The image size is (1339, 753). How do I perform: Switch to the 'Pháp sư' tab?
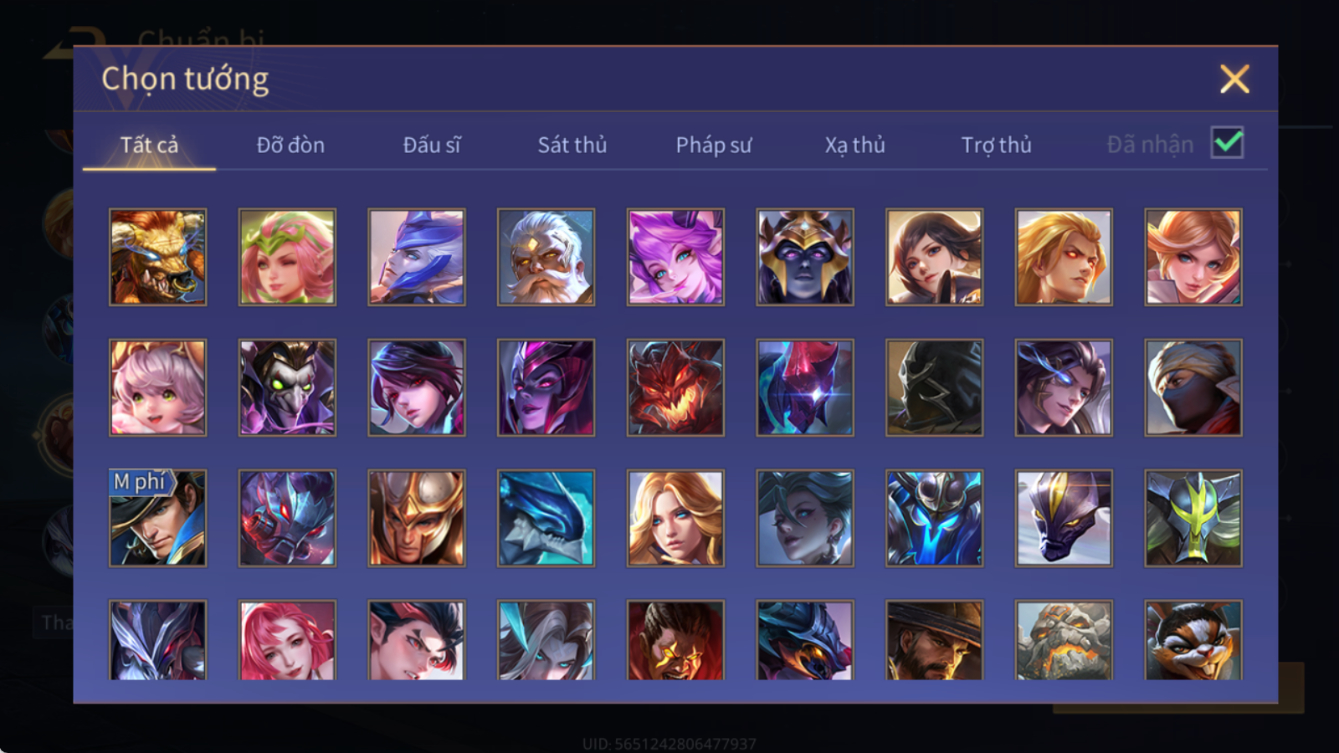pos(713,145)
